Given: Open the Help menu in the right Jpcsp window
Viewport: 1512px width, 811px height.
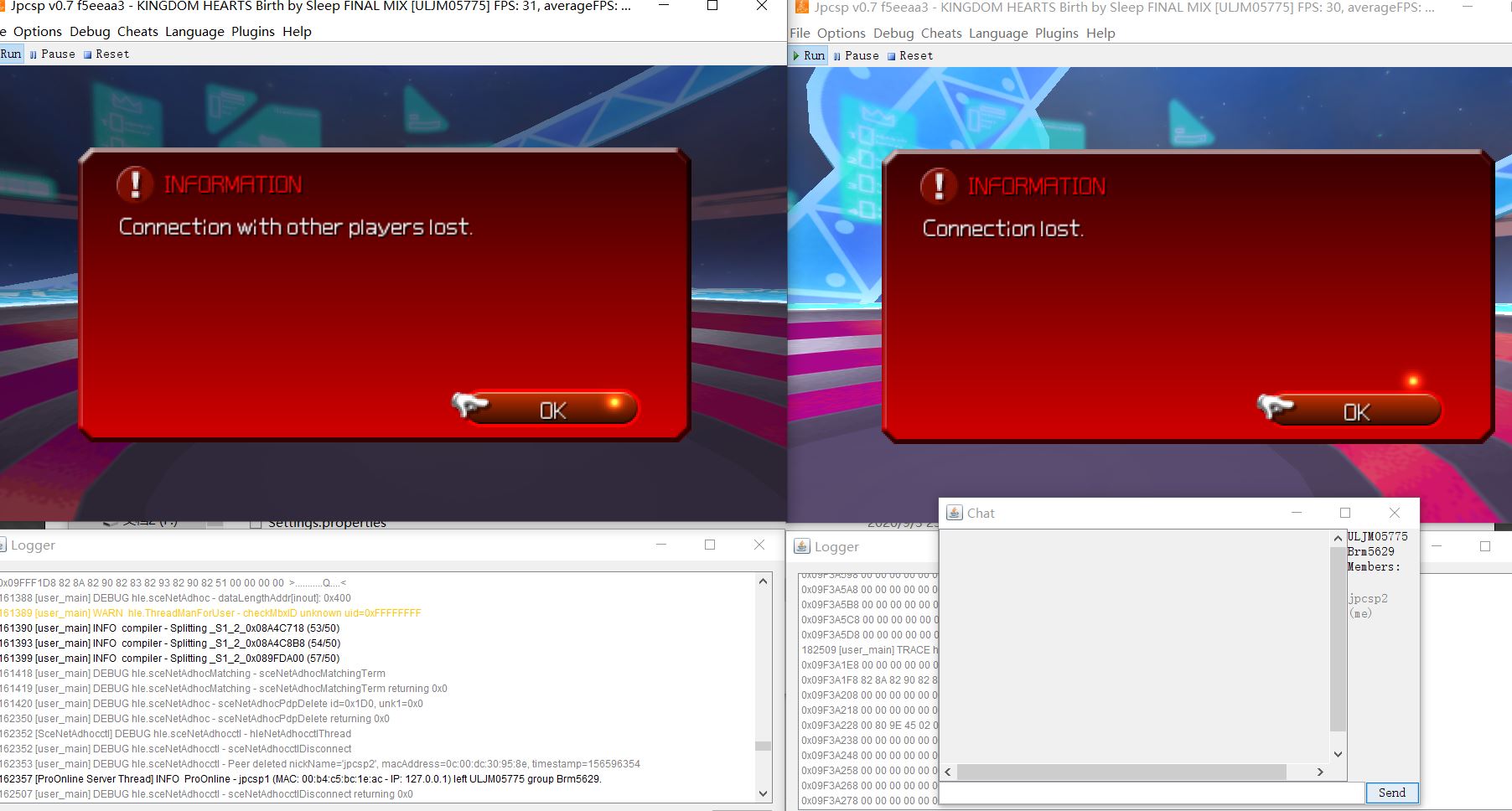Looking at the screenshot, I should click(1100, 33).
